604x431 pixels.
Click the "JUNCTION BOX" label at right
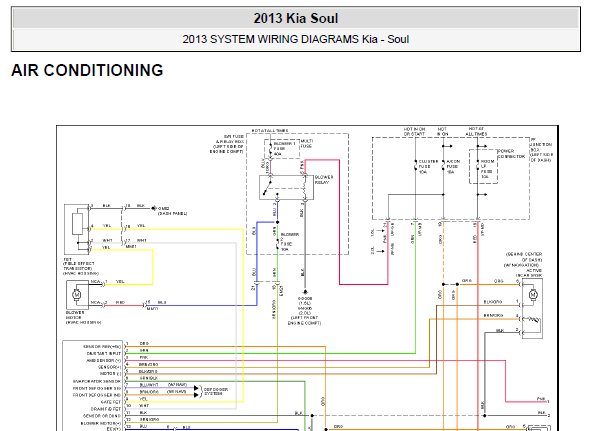[x=541, y=147]
